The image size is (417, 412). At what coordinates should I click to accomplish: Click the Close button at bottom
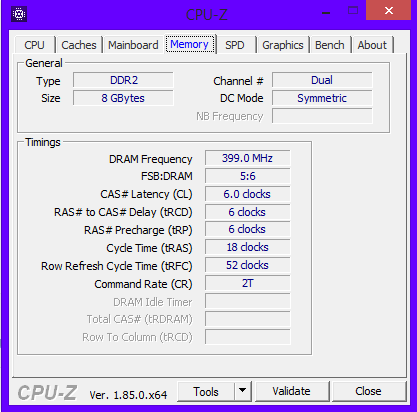tap(368, 391)
